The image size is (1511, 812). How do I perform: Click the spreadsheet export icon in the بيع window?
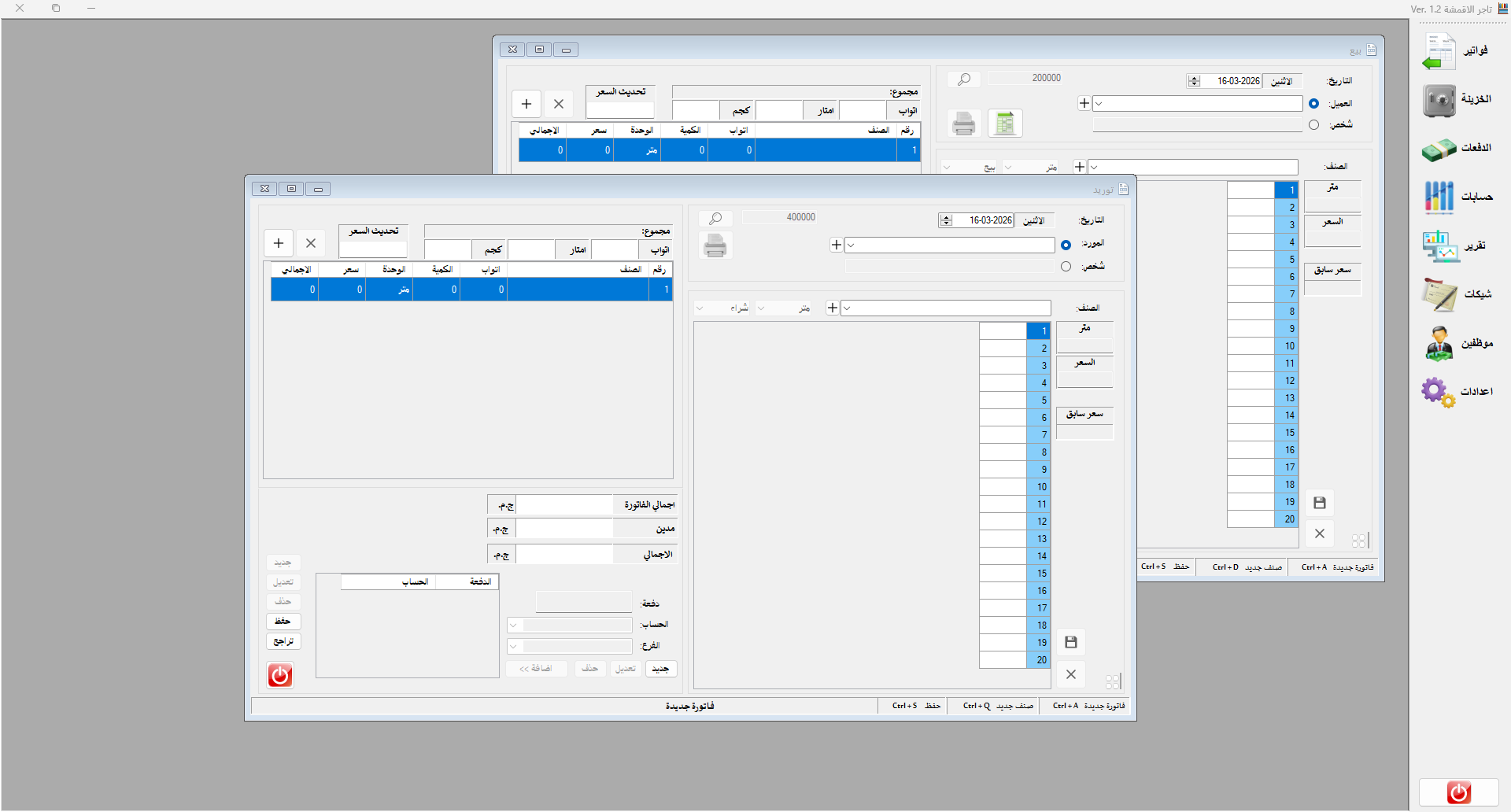pos(1005,124)
